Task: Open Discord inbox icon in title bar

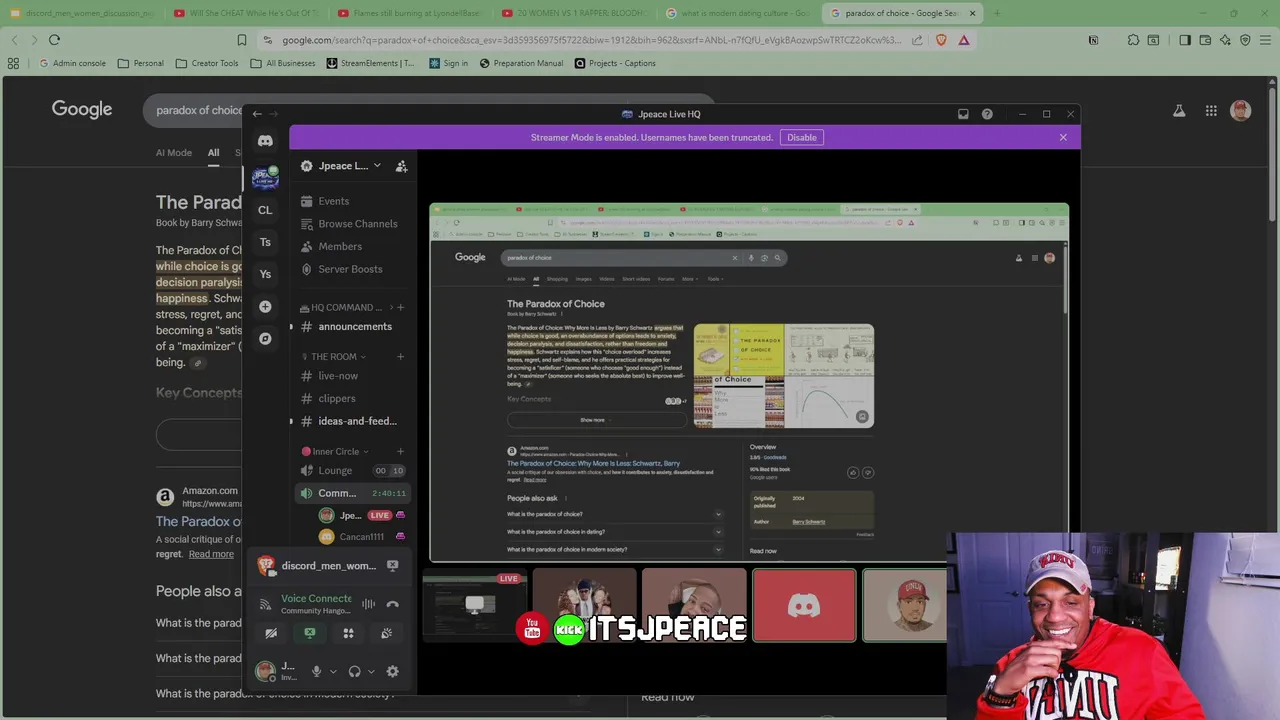Action: (963, 114)
